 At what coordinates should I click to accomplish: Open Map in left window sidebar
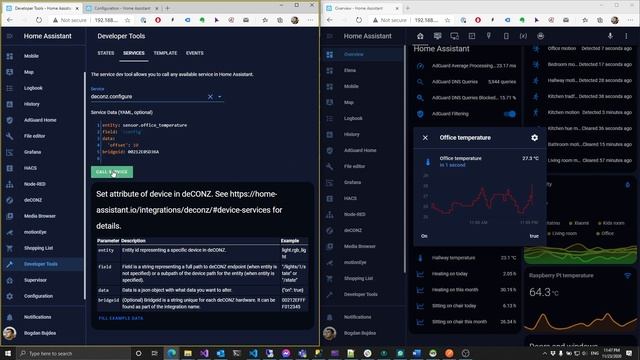pyautogui.click(x=43, y=72)
